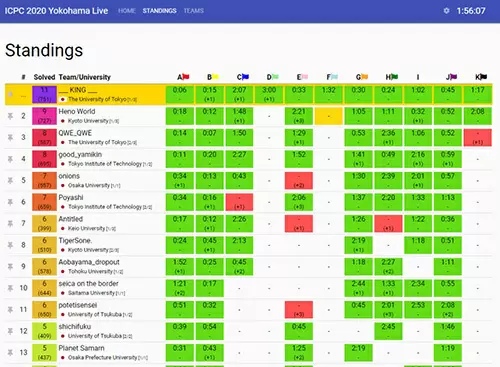Open the Poyashi team name

pos(71,197)
